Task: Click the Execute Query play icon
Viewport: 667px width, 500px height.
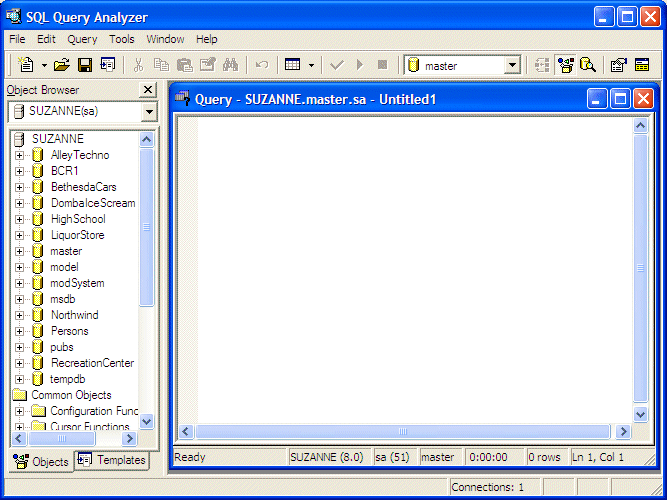Action: point(360,65)
